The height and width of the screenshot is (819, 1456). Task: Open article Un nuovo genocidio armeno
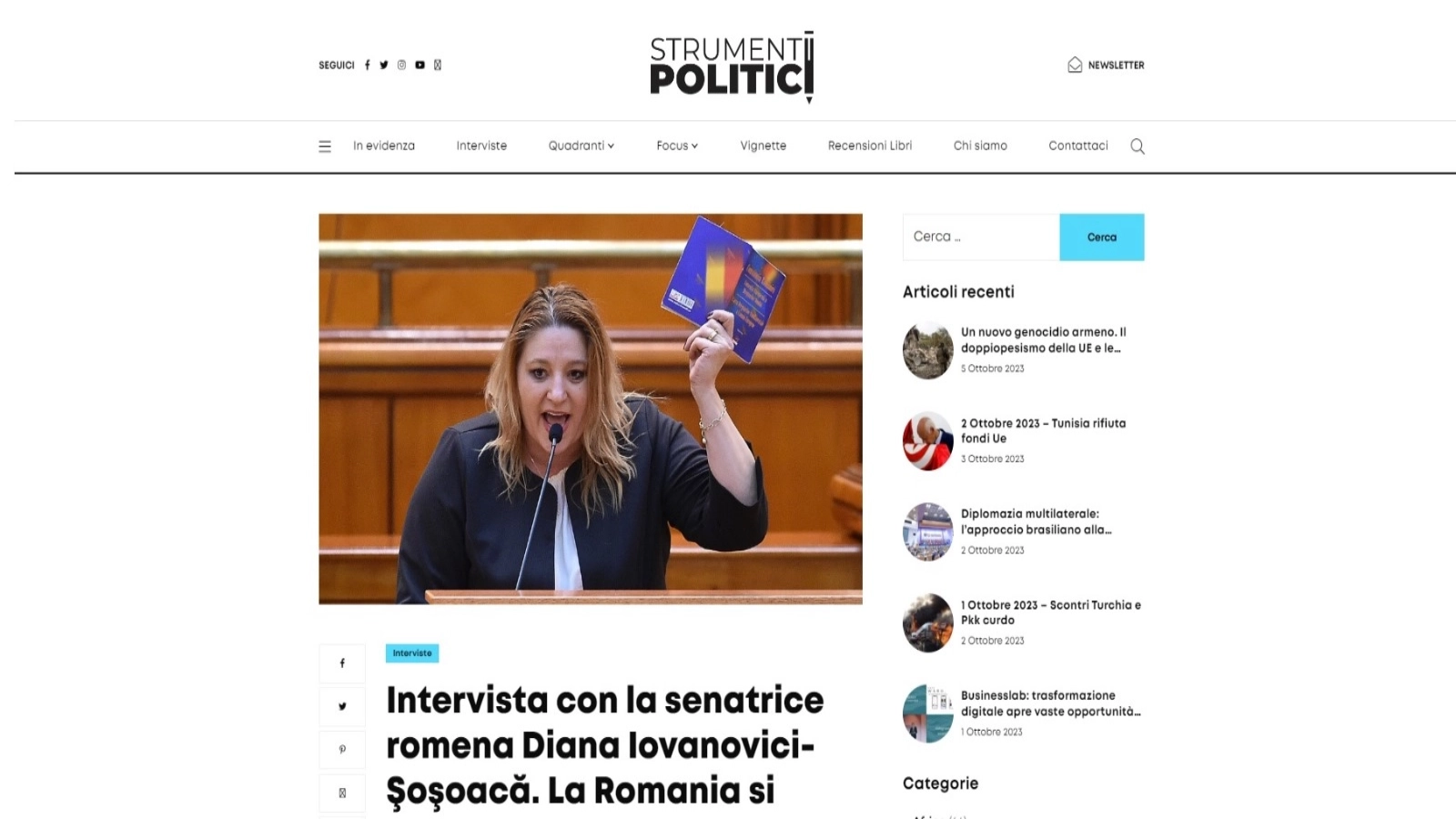(1043, 339)
